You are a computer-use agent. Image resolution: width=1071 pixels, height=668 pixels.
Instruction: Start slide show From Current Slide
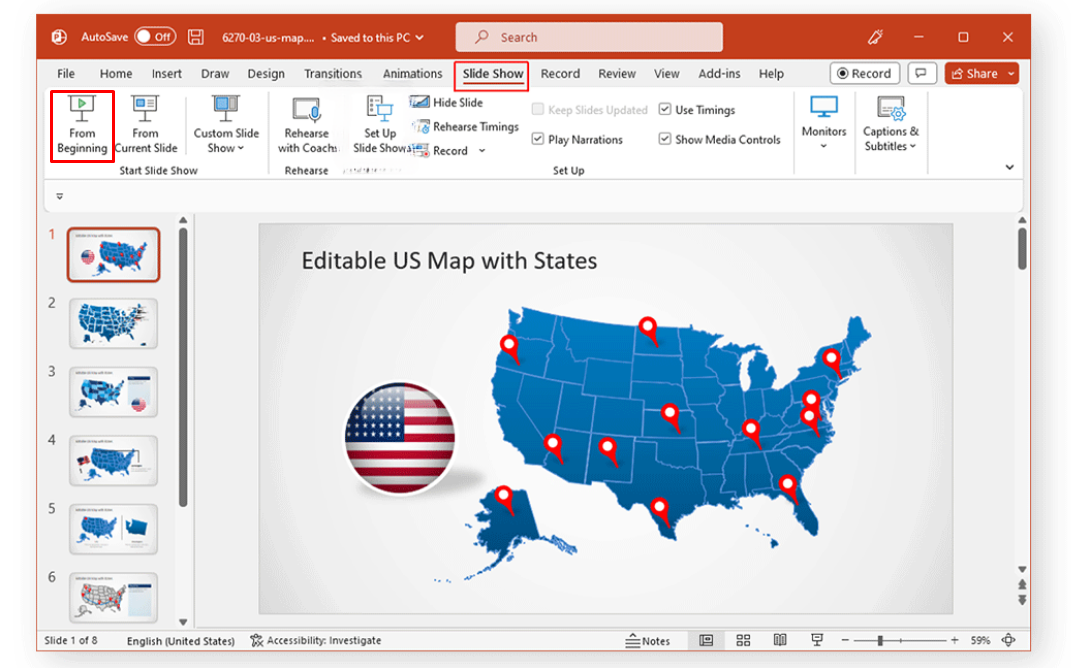click(145, 126)
